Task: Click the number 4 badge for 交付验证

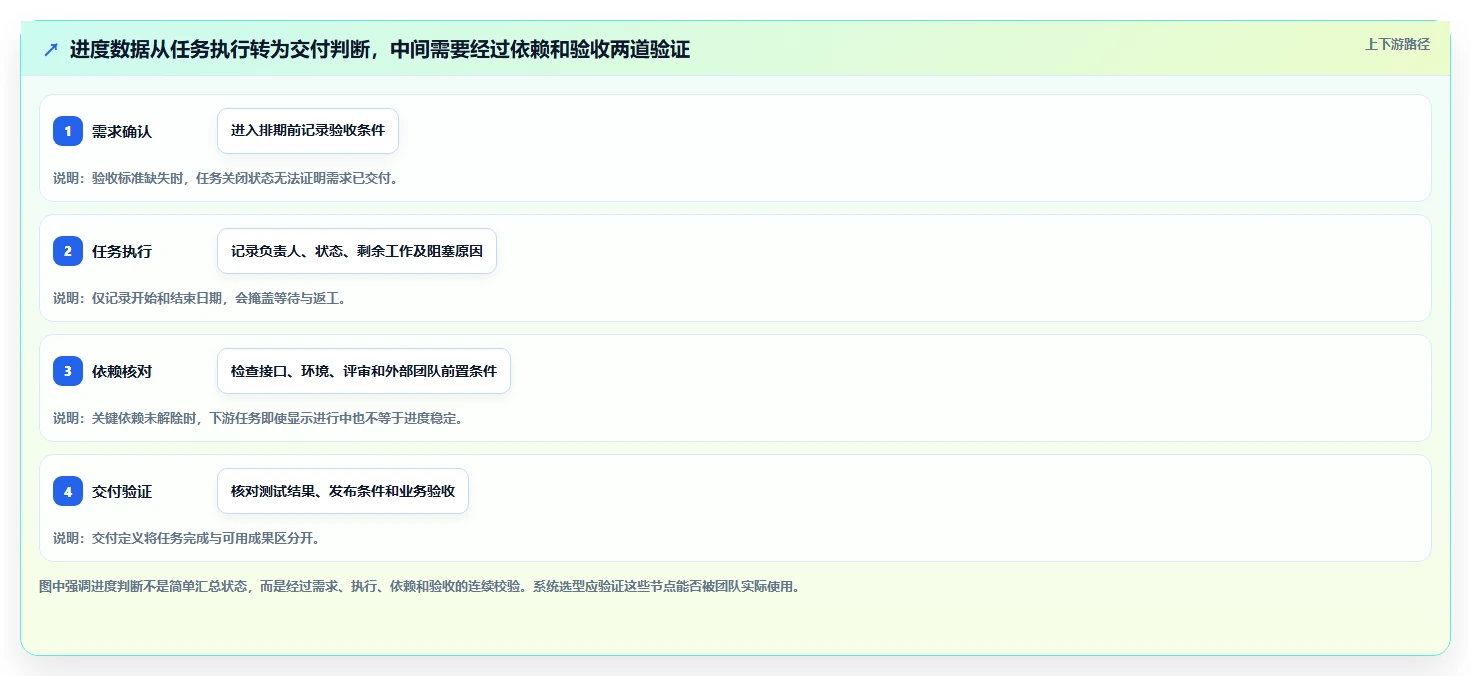Action: pos(68,491)
